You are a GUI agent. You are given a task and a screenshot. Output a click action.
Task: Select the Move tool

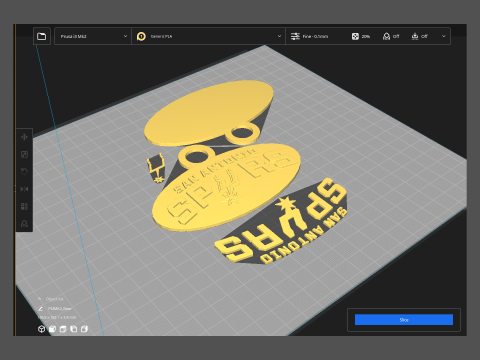pyautogui.click(x=24, y=137)
